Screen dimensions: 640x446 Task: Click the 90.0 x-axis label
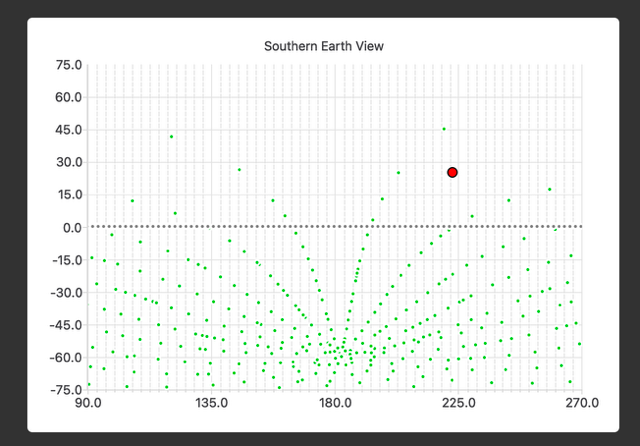pos(88,404)
